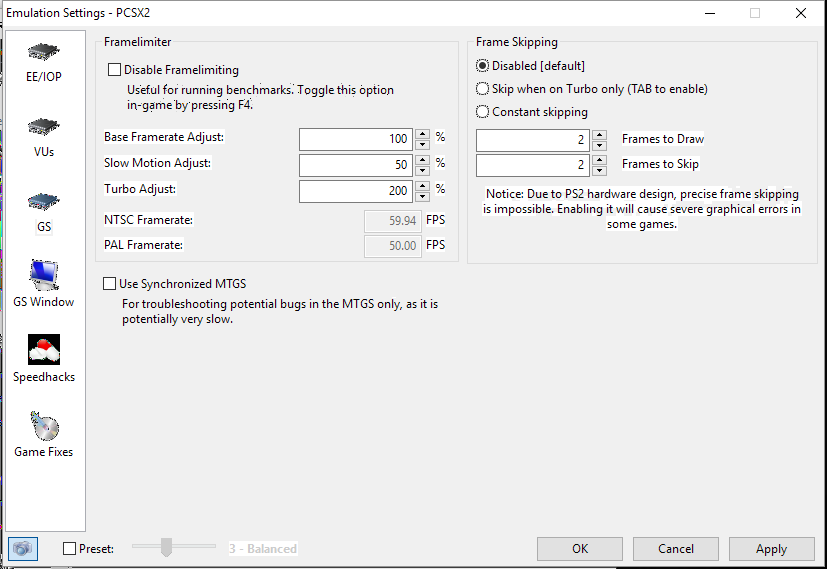Open the GS Window settings page
The height and width of the screenshot is (569, 827).
click(x=44, y=284)
